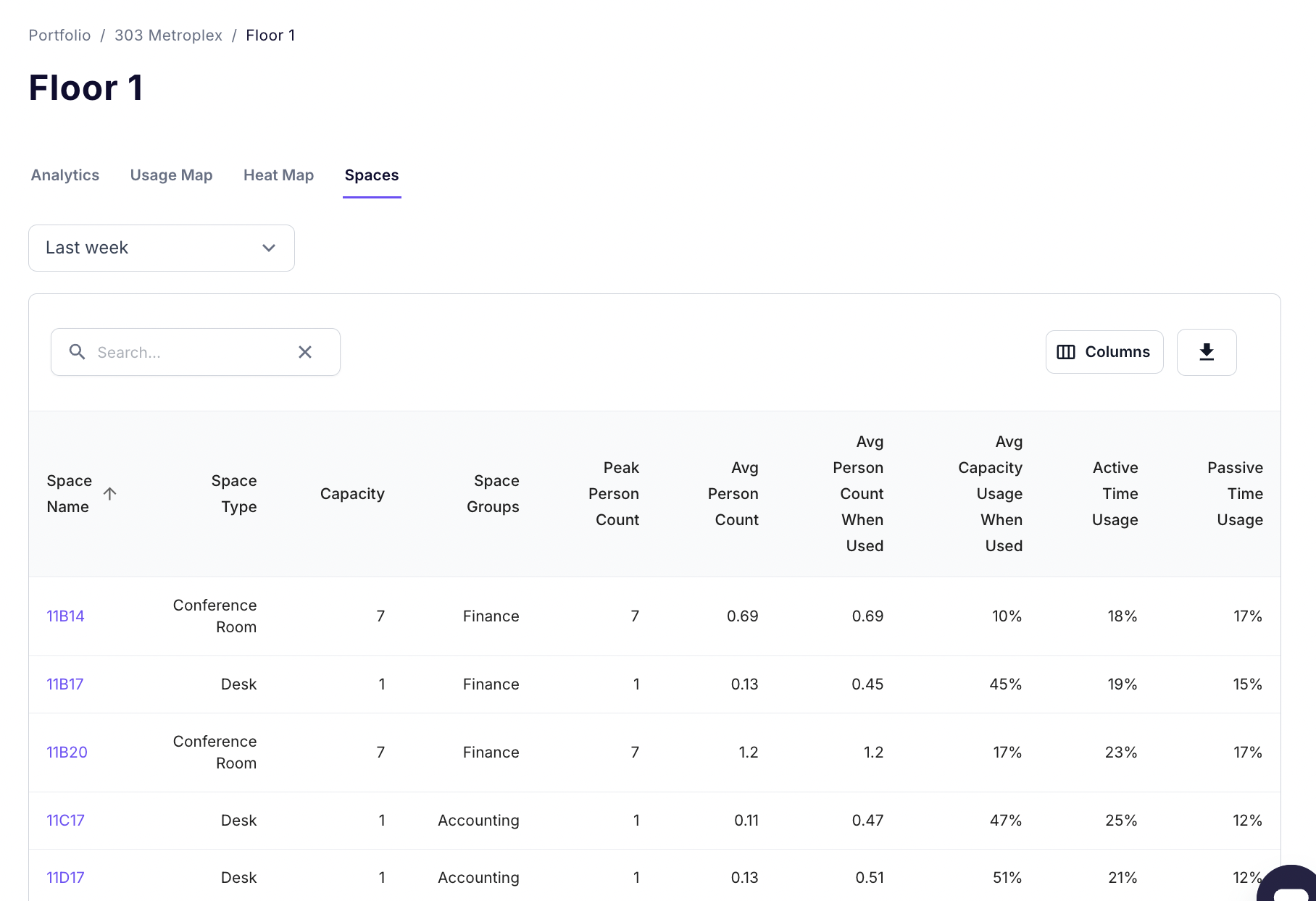
Task: Click Floor 1 breadcrumb item
Action: [270, 35]
